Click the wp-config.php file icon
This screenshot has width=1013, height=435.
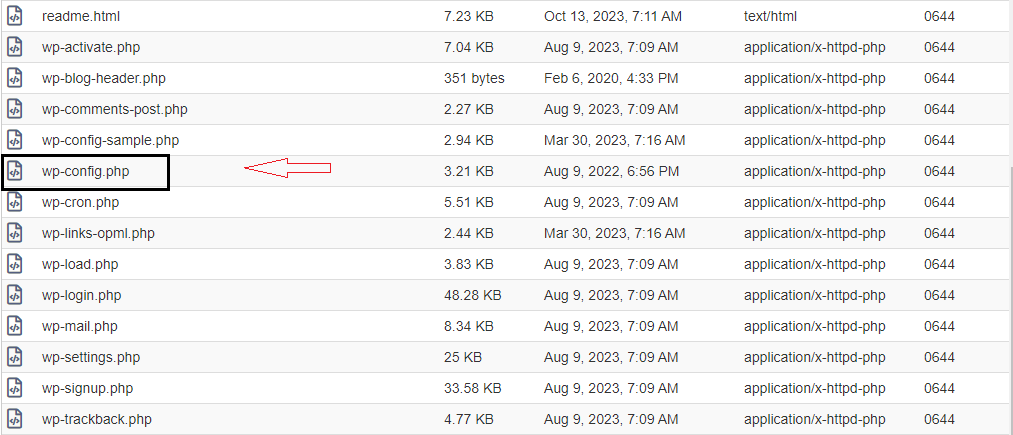[14, 171]
